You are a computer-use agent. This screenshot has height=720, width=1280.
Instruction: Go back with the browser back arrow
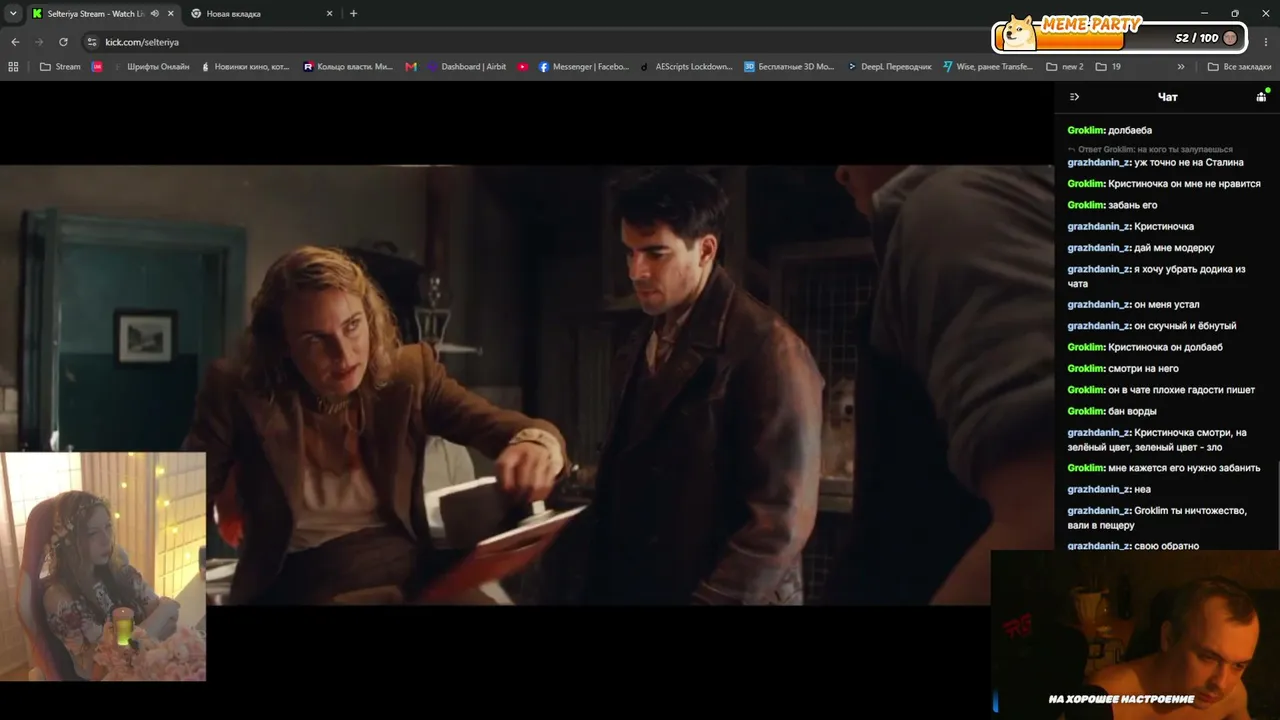[15, 42]
